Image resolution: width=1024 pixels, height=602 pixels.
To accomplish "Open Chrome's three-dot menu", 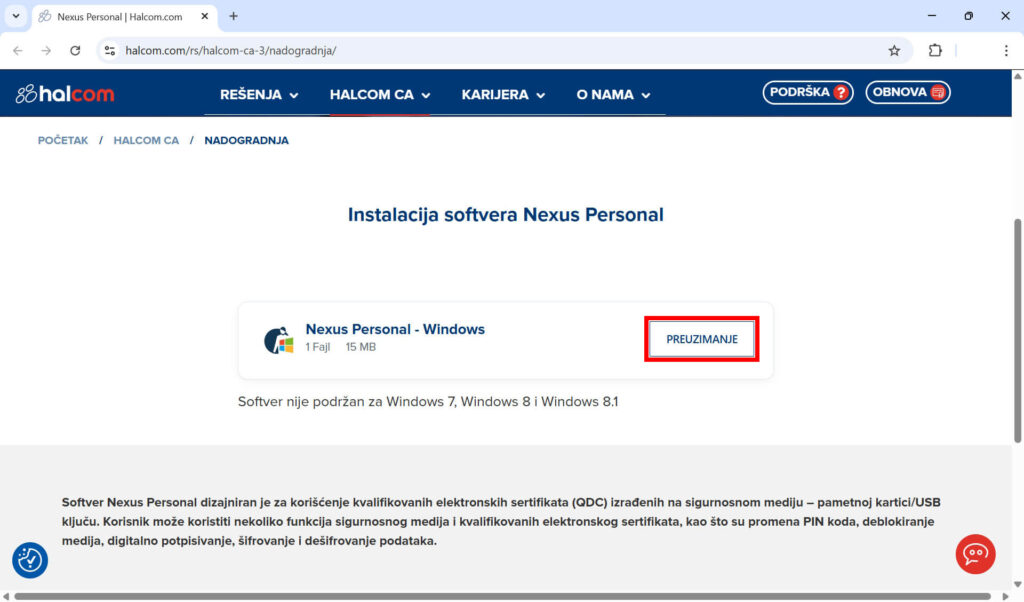I will (1006, 50).
